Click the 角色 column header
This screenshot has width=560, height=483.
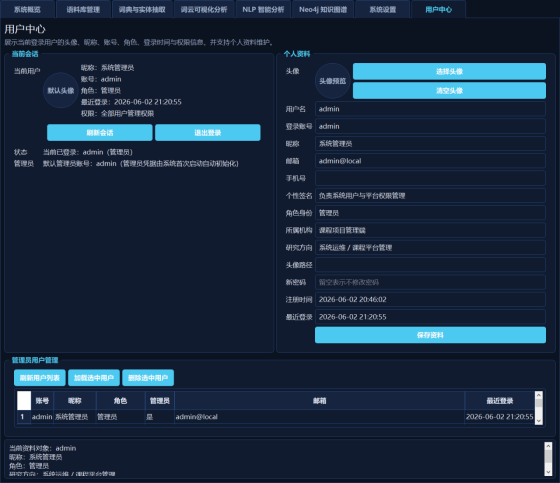coord(120,401)
